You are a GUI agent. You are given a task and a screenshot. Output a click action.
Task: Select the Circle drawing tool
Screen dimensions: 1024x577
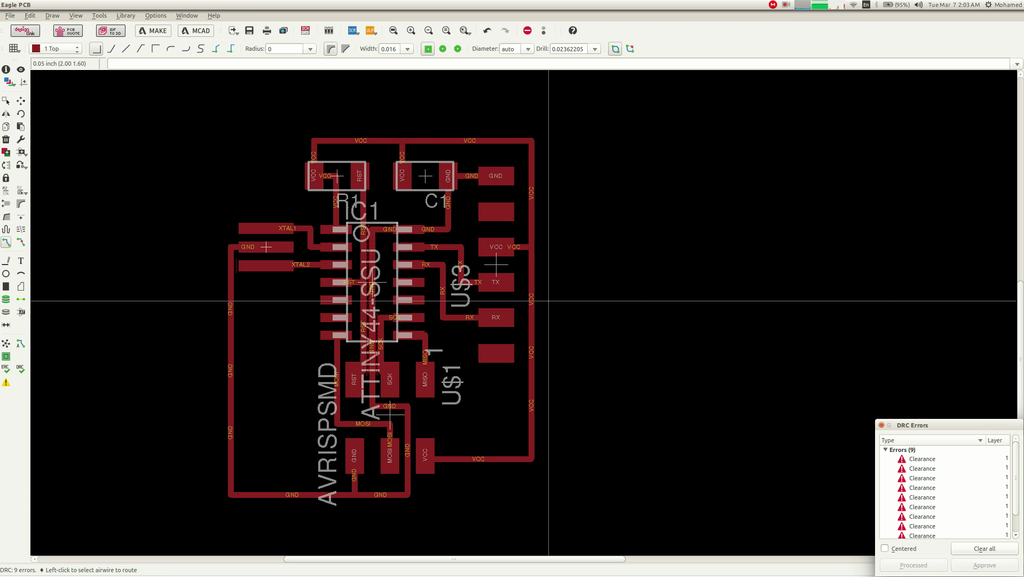pyautogui.click(x=6, y=273)
